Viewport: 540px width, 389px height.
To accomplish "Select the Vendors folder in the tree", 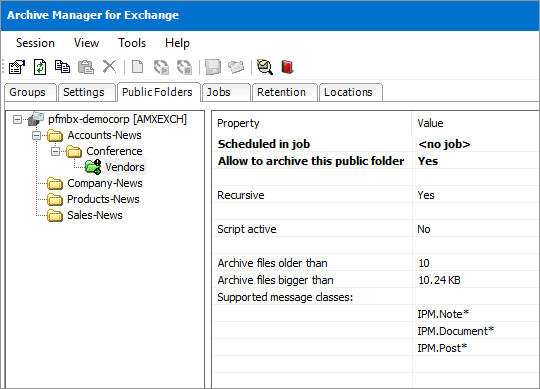I will click(125, 167).
